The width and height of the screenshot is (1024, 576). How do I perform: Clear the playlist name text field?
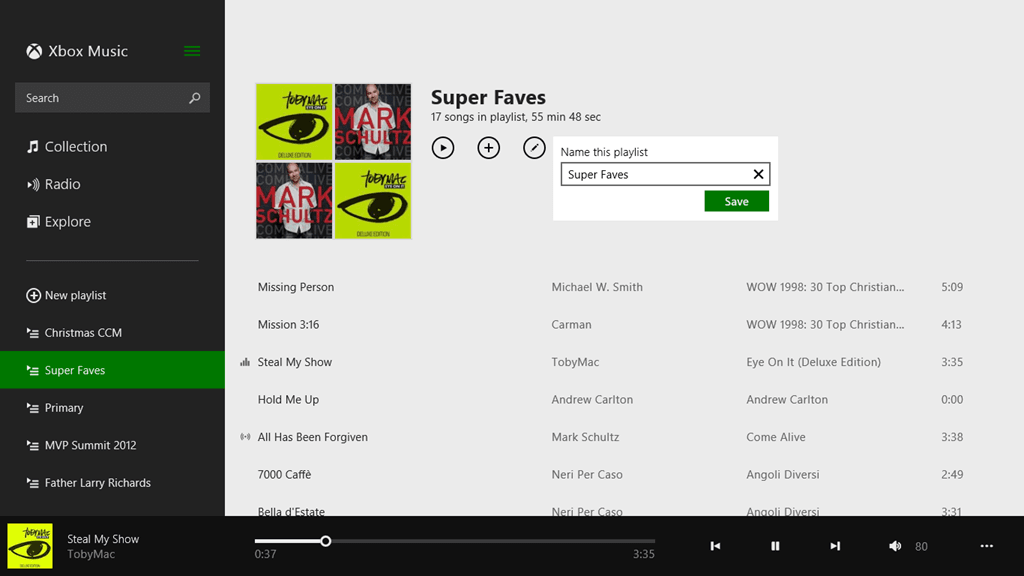click(x=758, y=175)
